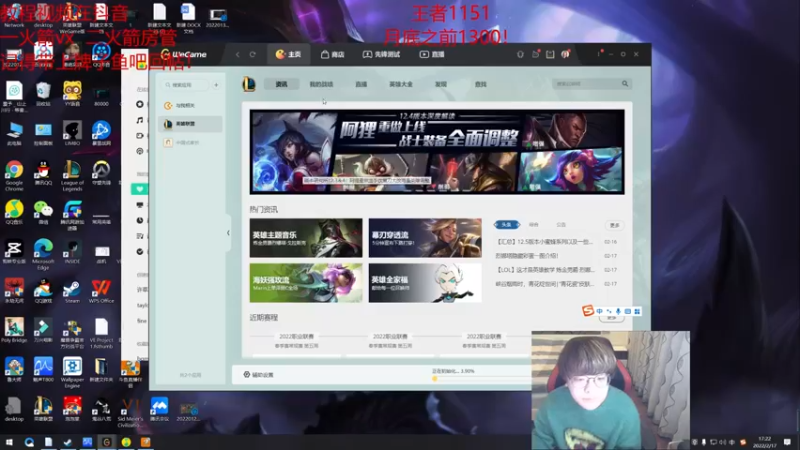Viewport: 800px width, 450px height.
Task: Open the 英雄全家福 news card
Action: [425, 283]
